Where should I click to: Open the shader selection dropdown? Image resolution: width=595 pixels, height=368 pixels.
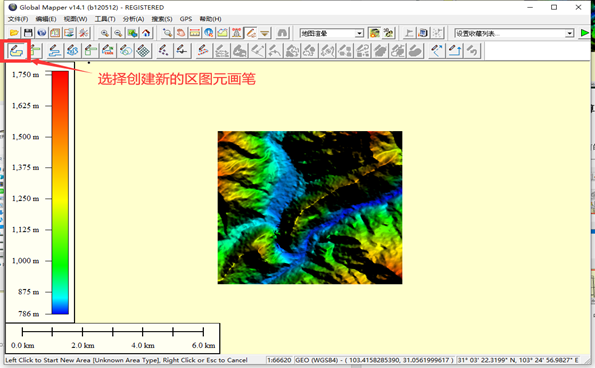[332, 33]
